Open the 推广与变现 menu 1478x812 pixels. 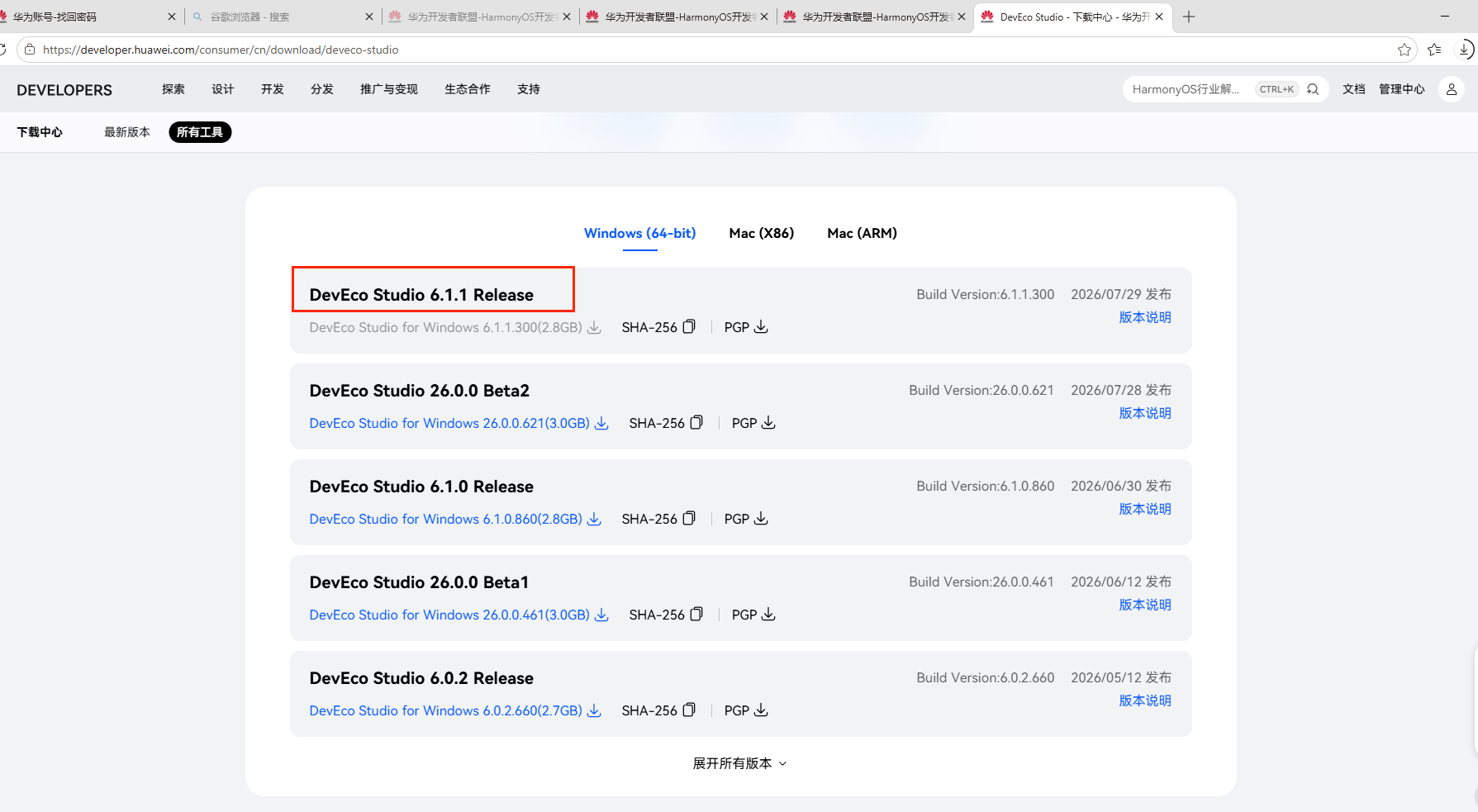click(389, 89)
